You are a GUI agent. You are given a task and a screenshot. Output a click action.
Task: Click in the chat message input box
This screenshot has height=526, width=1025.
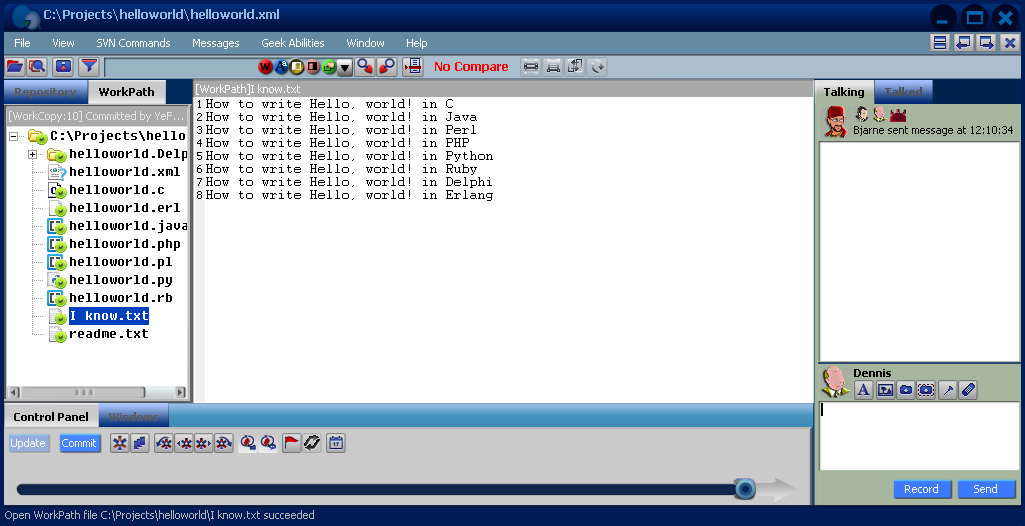(919, 436)
